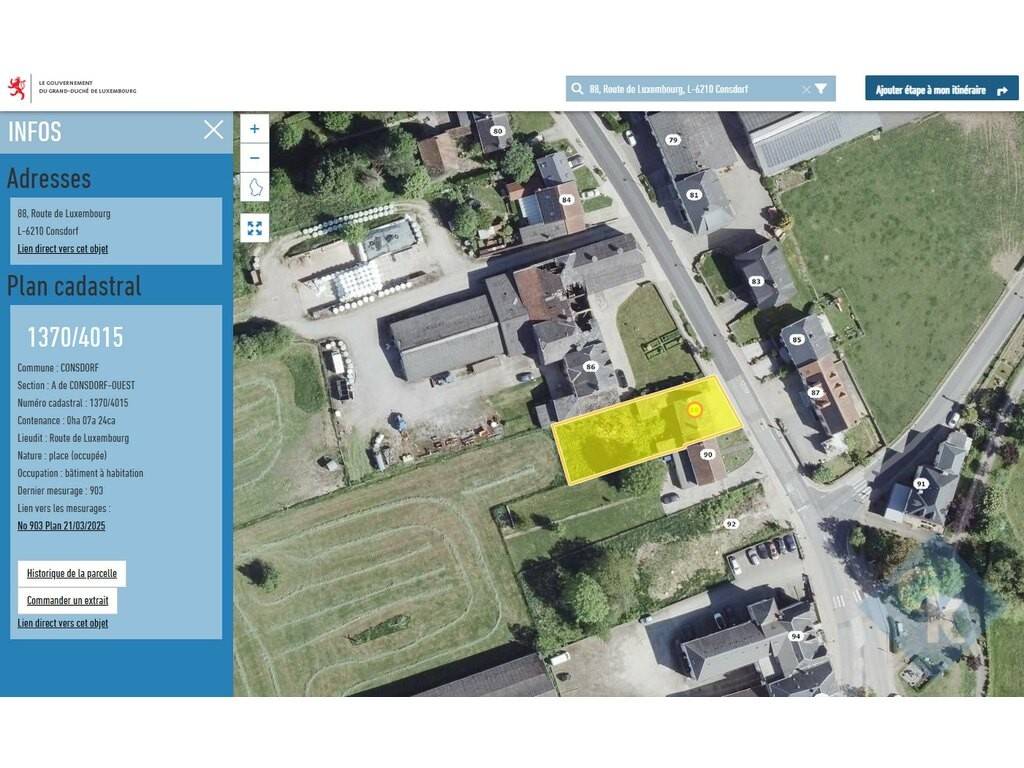Select house number 86 label on map

[x=591, y=367]
